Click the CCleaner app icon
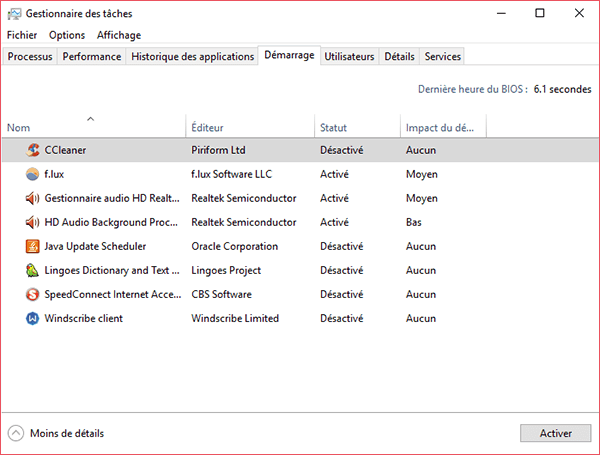The height and width of the screenshot is (455, 600). coord(33,150)
